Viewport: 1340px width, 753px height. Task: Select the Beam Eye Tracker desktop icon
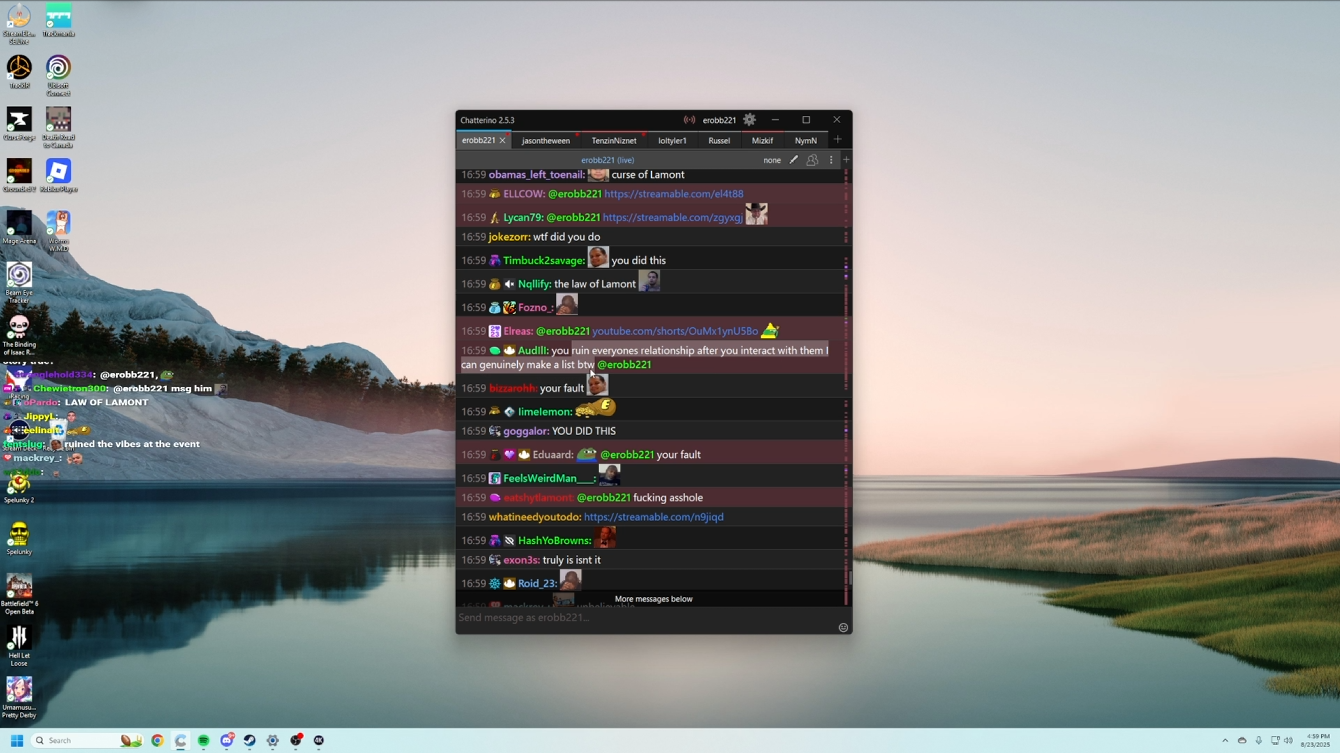pos(19,282)
